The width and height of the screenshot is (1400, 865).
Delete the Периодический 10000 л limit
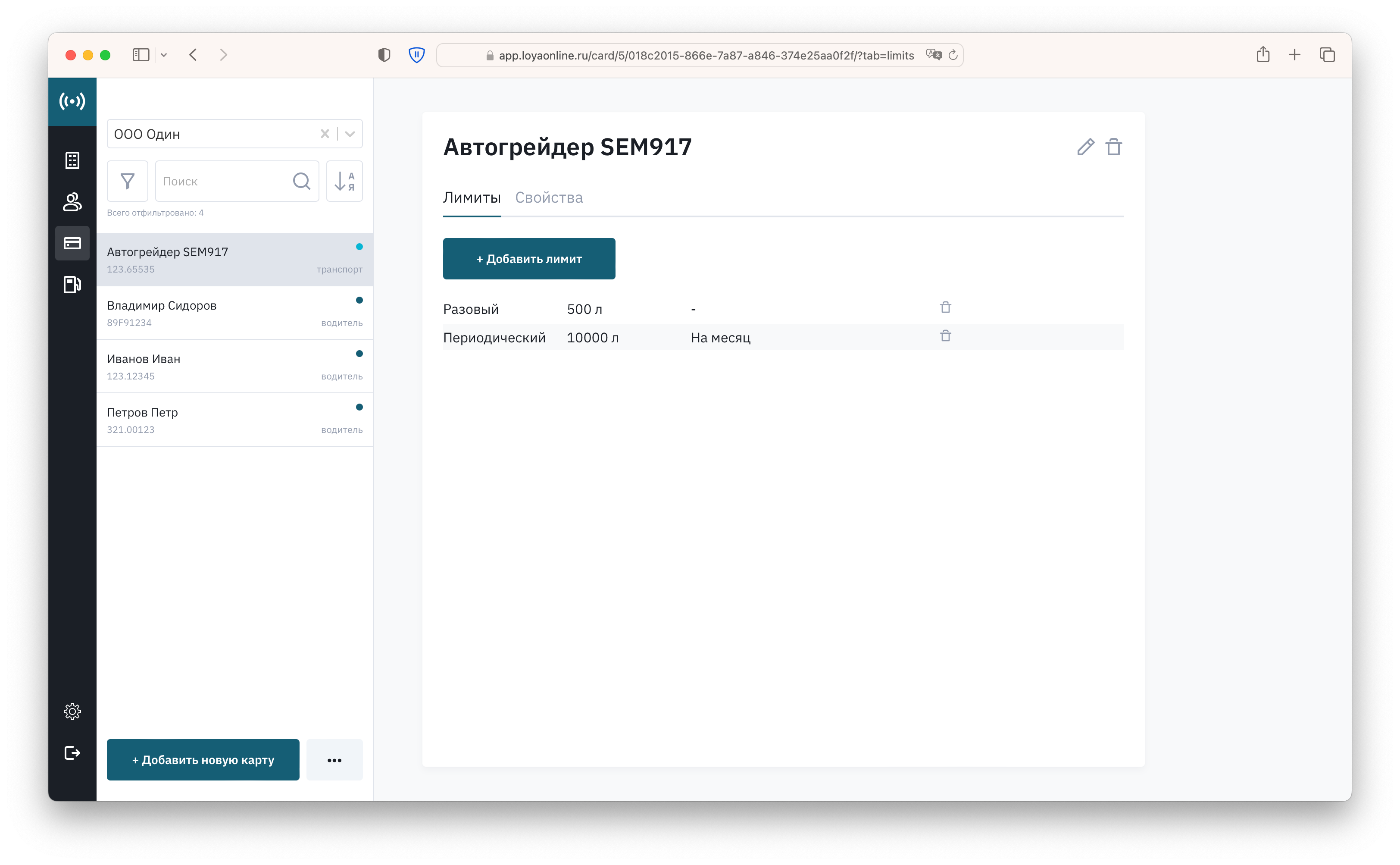click(945, 336)
